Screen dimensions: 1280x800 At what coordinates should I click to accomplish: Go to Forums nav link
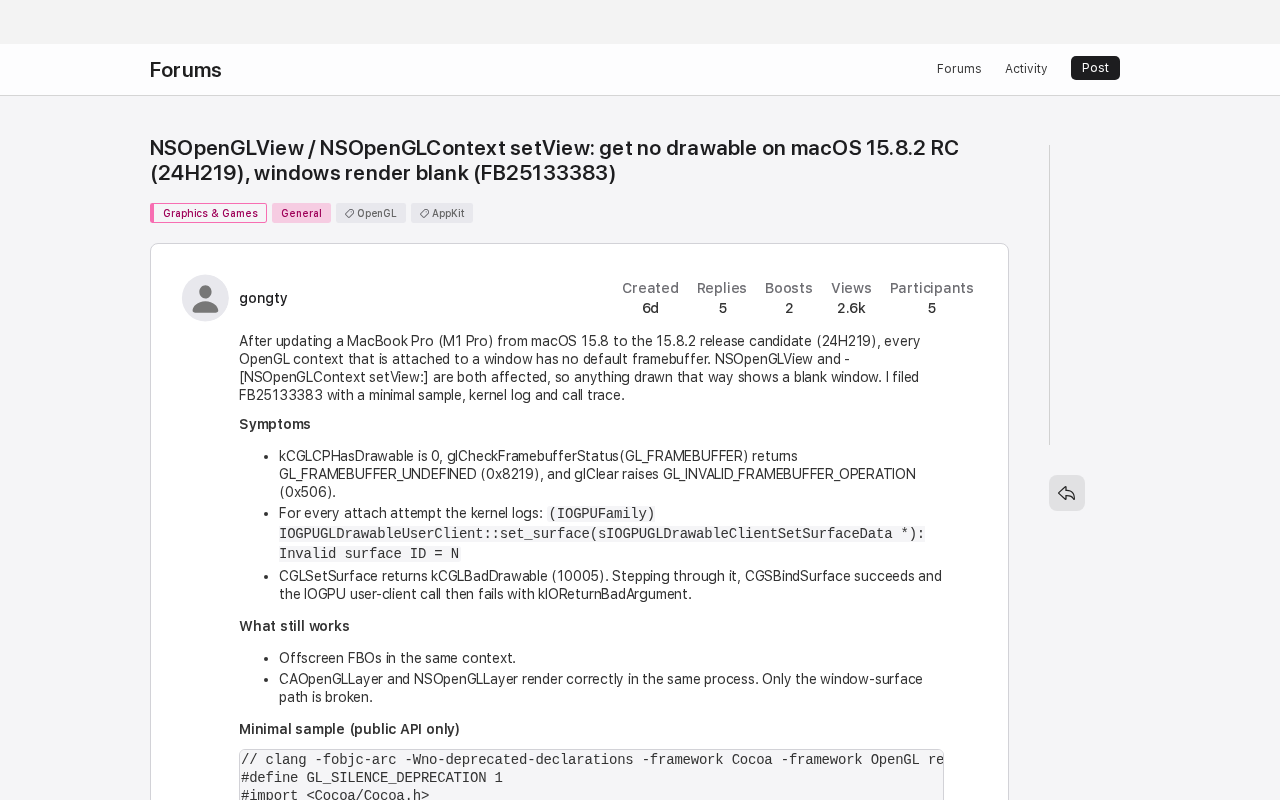959,69
